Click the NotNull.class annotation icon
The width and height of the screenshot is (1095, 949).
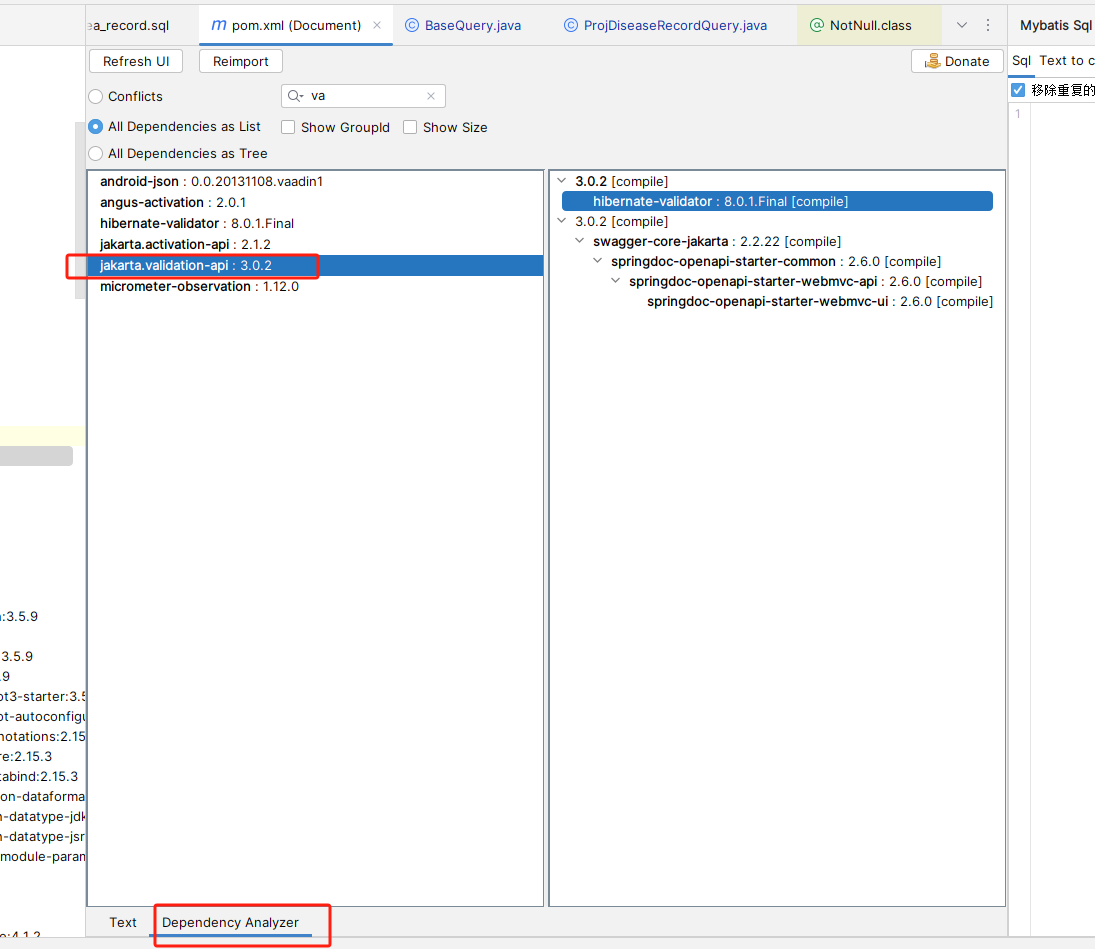click(816, 25)
